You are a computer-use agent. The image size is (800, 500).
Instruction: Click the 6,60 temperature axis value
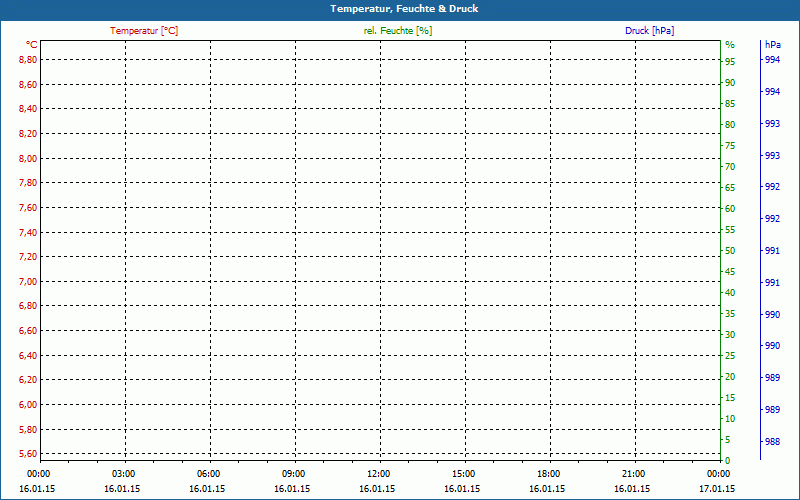[28, 331]
